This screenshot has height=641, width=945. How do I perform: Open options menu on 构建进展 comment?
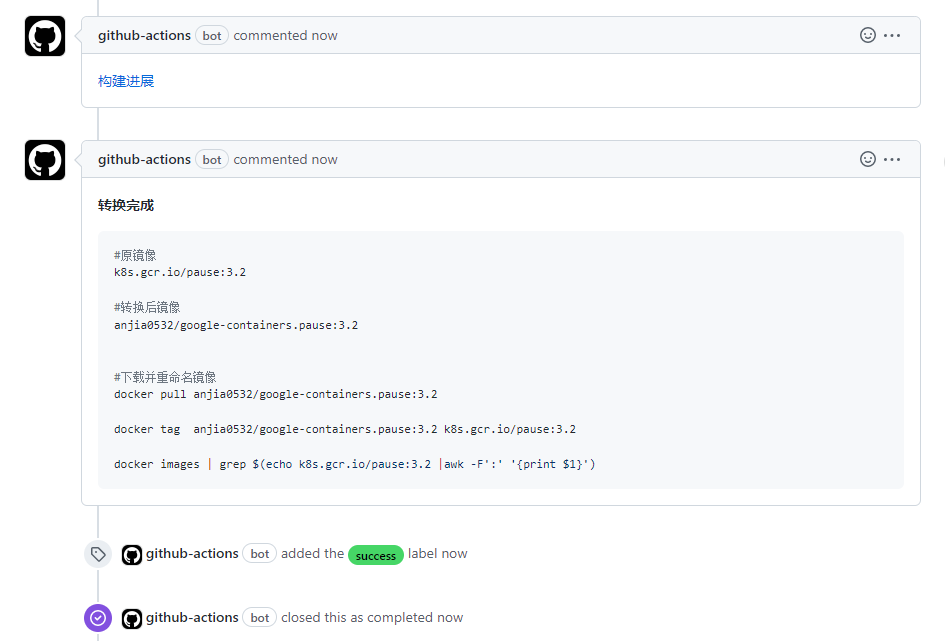(x=892, y=35)
